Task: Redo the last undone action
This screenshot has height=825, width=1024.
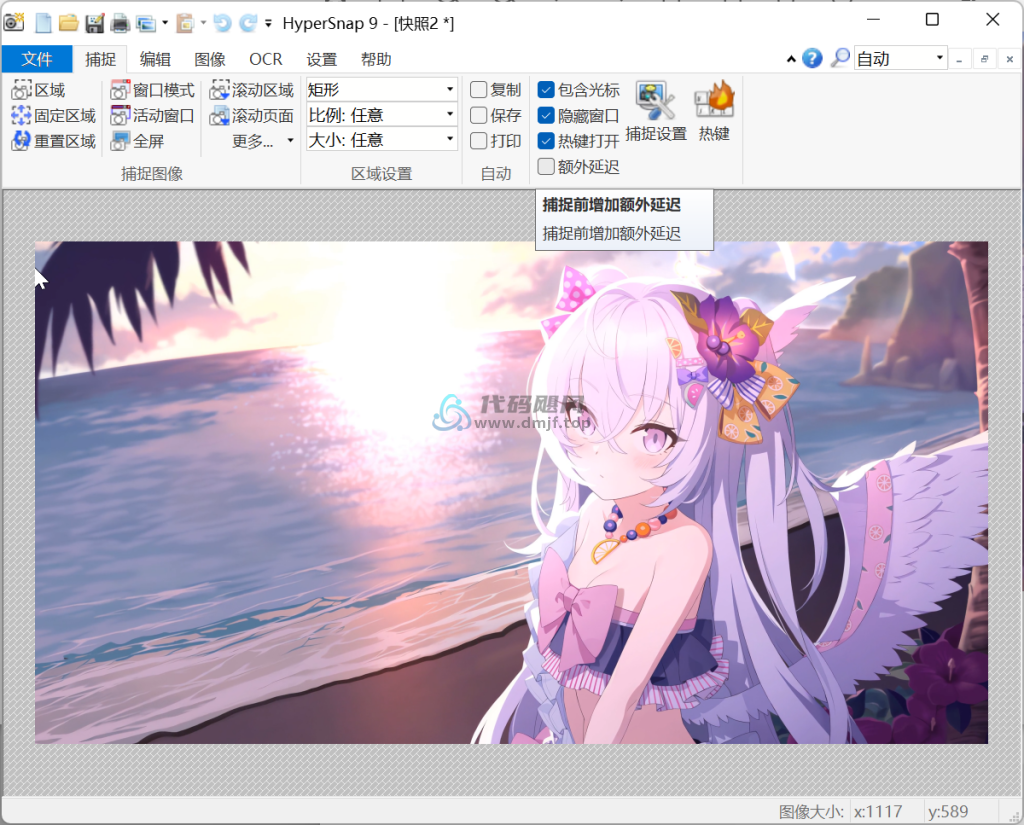Action: click(x=248, y=24)
